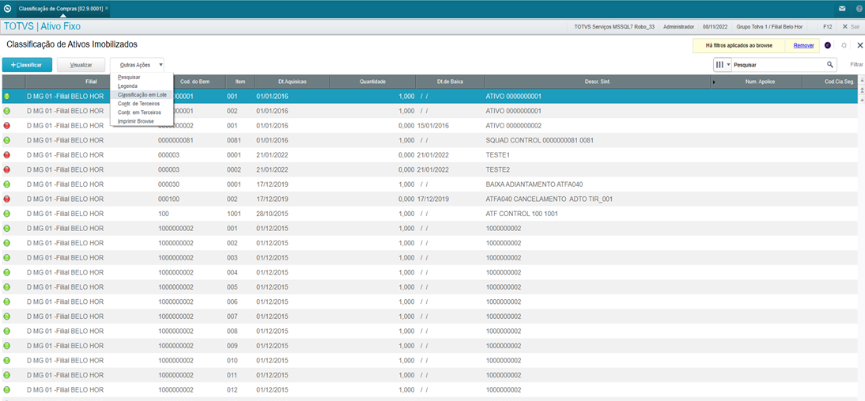Click the 15/01/2016 Dt.de Baixa cell
This screenshot has width=865, height=401.
pyautogui.click(x=433, y=126)
